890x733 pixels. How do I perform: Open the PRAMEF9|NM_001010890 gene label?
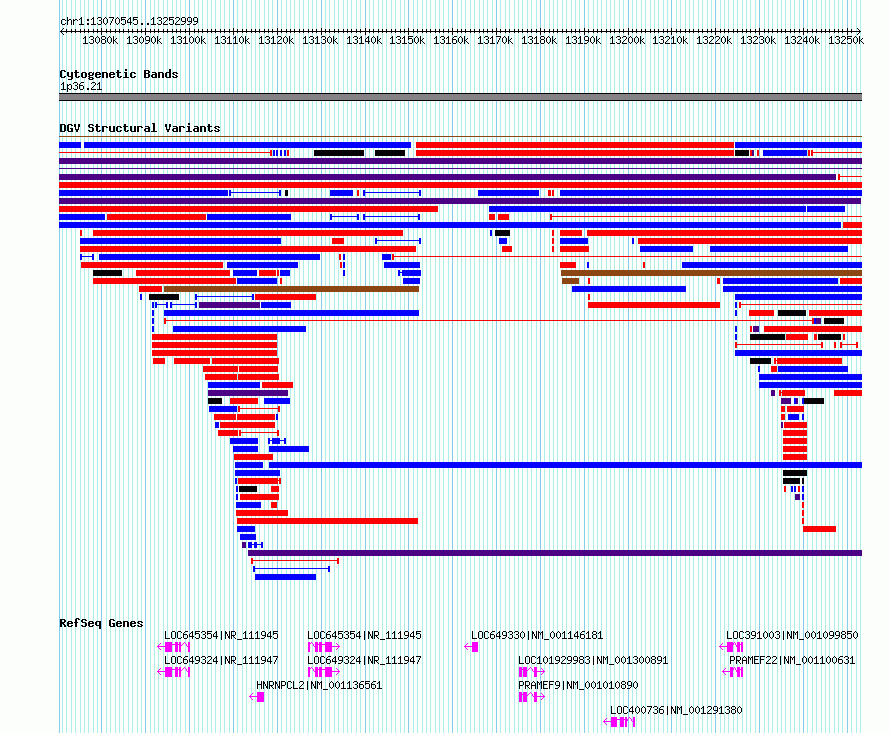(x=578, y=685)
